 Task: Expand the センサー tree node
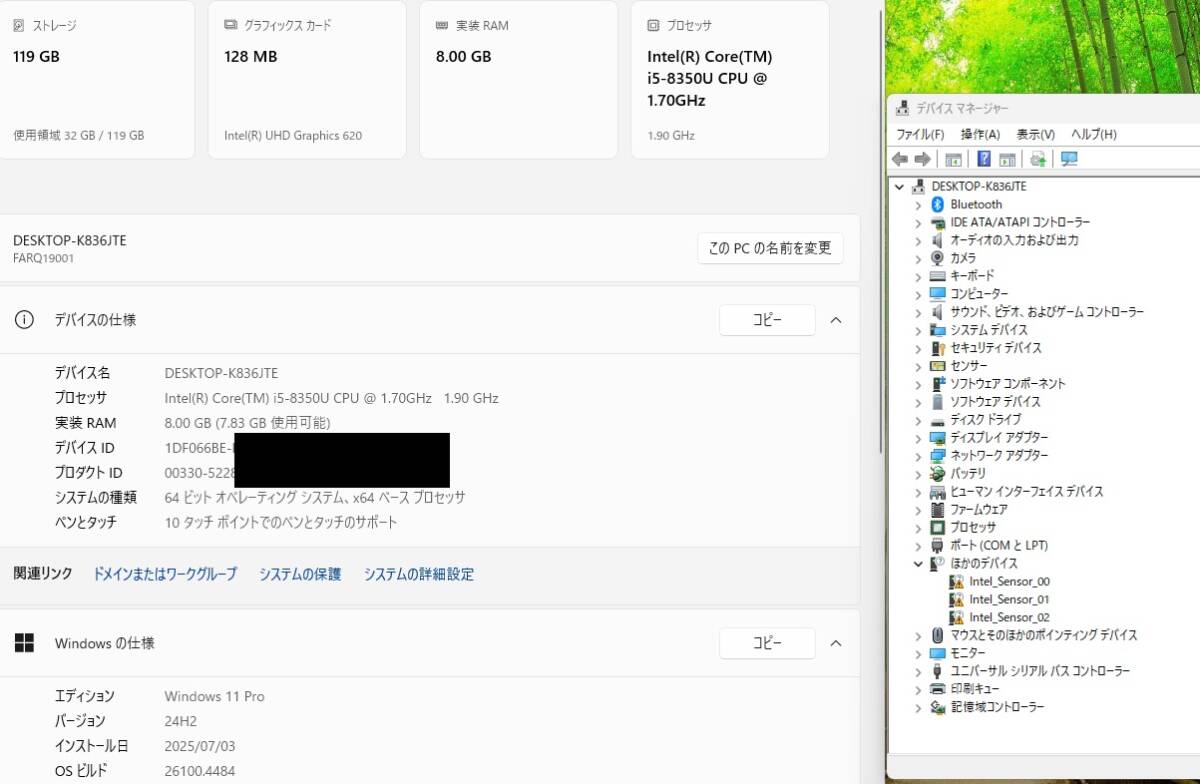[x=918, y=366]
